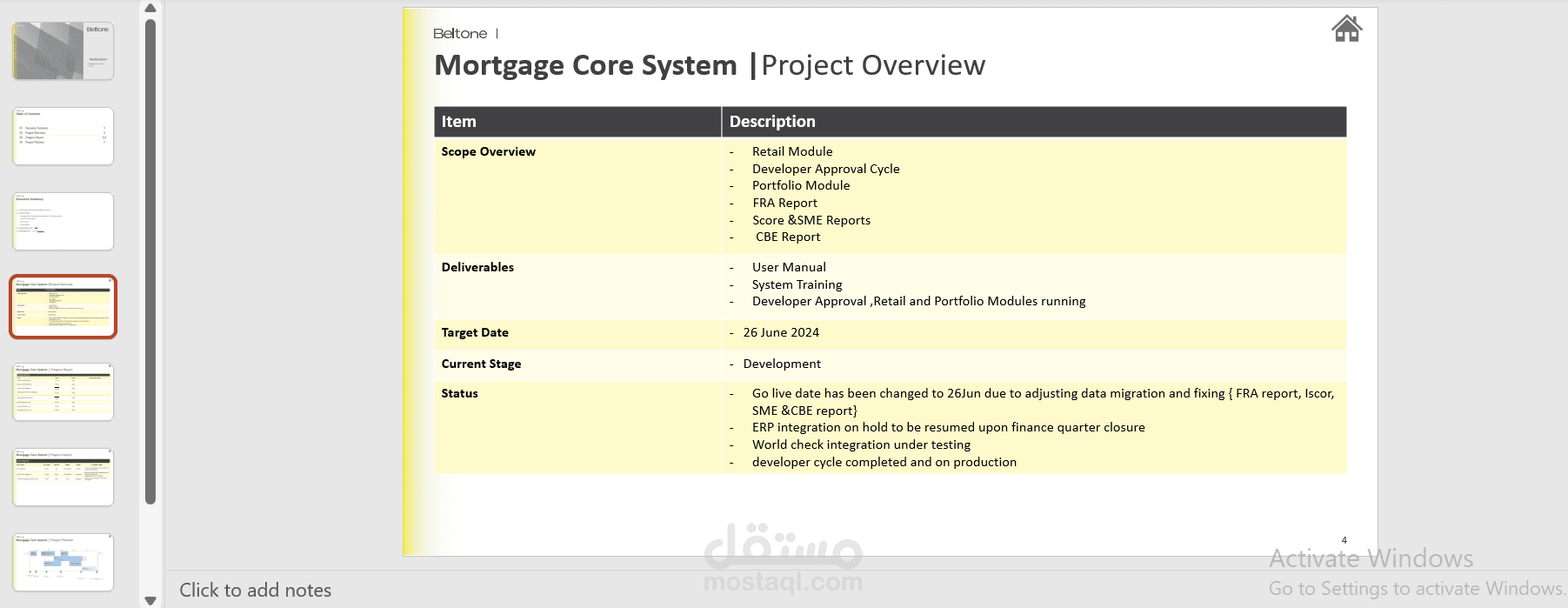Viewport: 1568px width, 608px height.
Task: Open the second Progress Report slide thumbnail
Action: point(63,478)
